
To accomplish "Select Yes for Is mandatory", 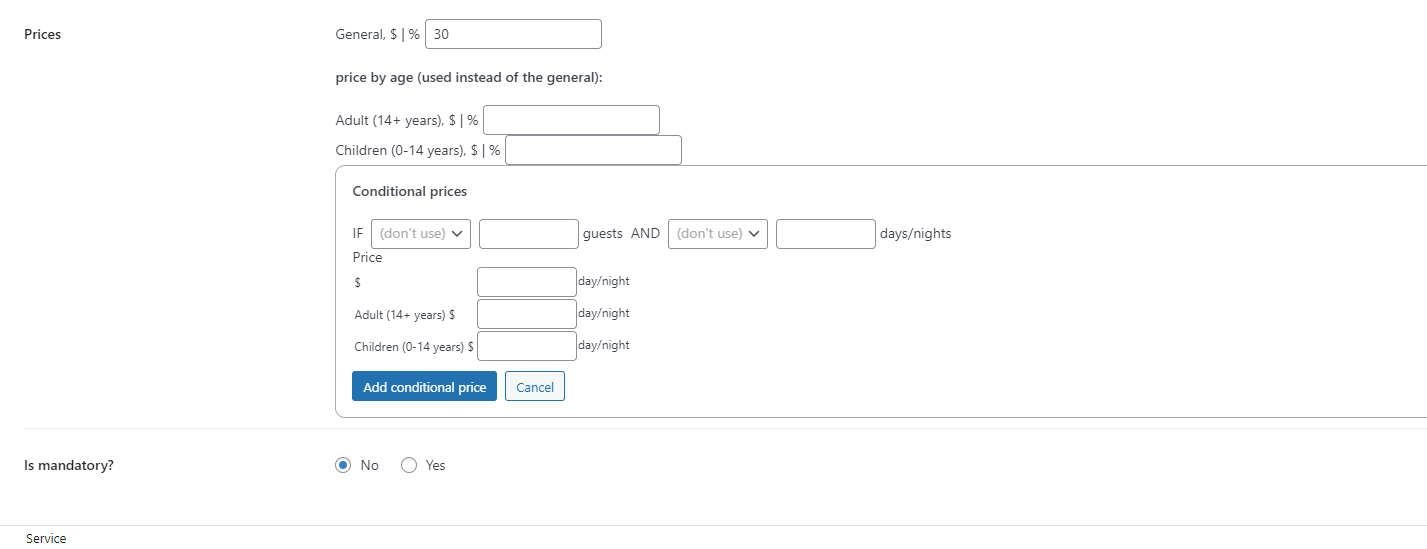I will tap(408, 465).
